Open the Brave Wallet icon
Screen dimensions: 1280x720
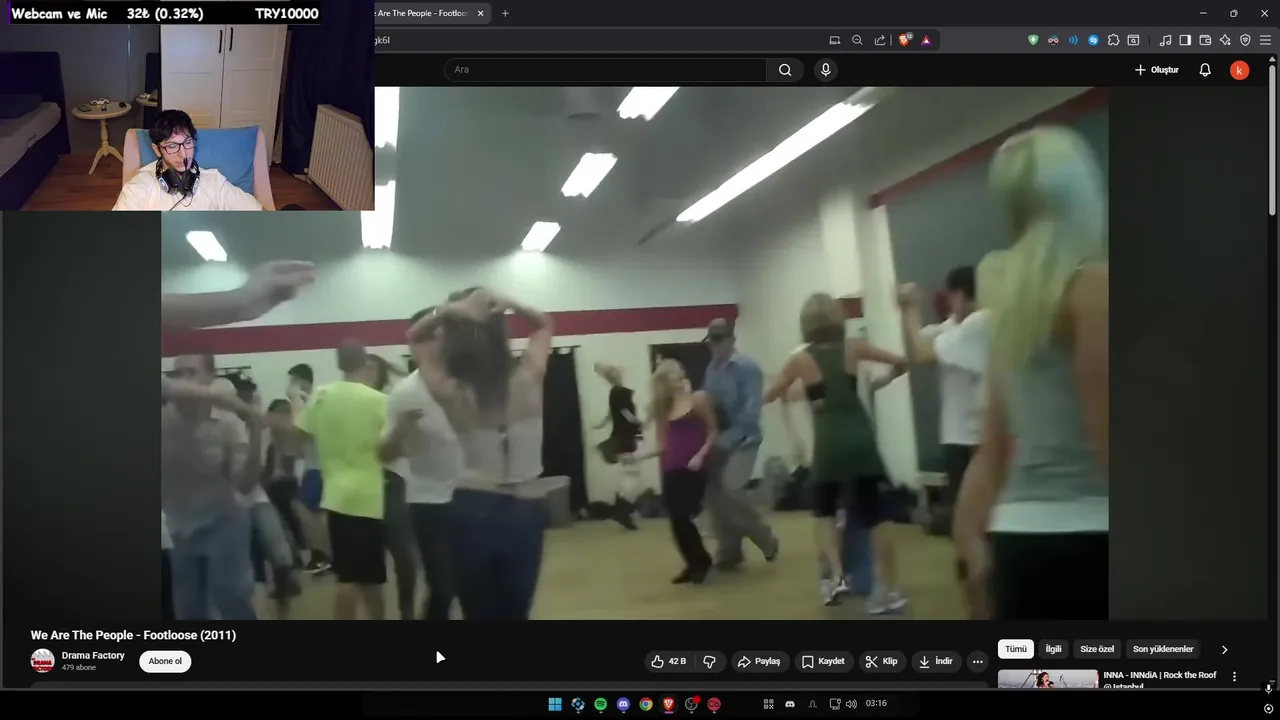1205,40
